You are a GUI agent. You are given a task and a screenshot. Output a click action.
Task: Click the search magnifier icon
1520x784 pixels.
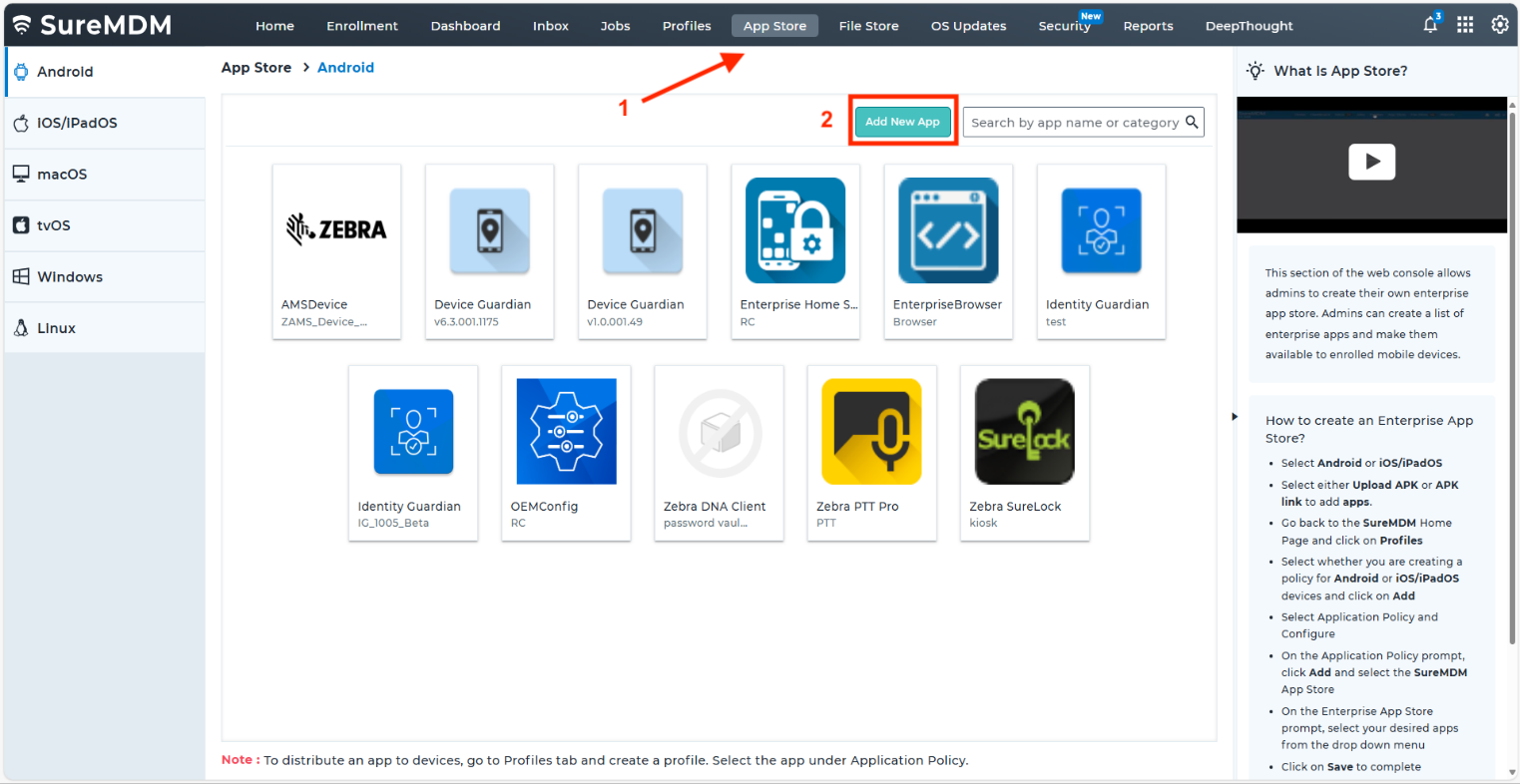coord(1192,123)
